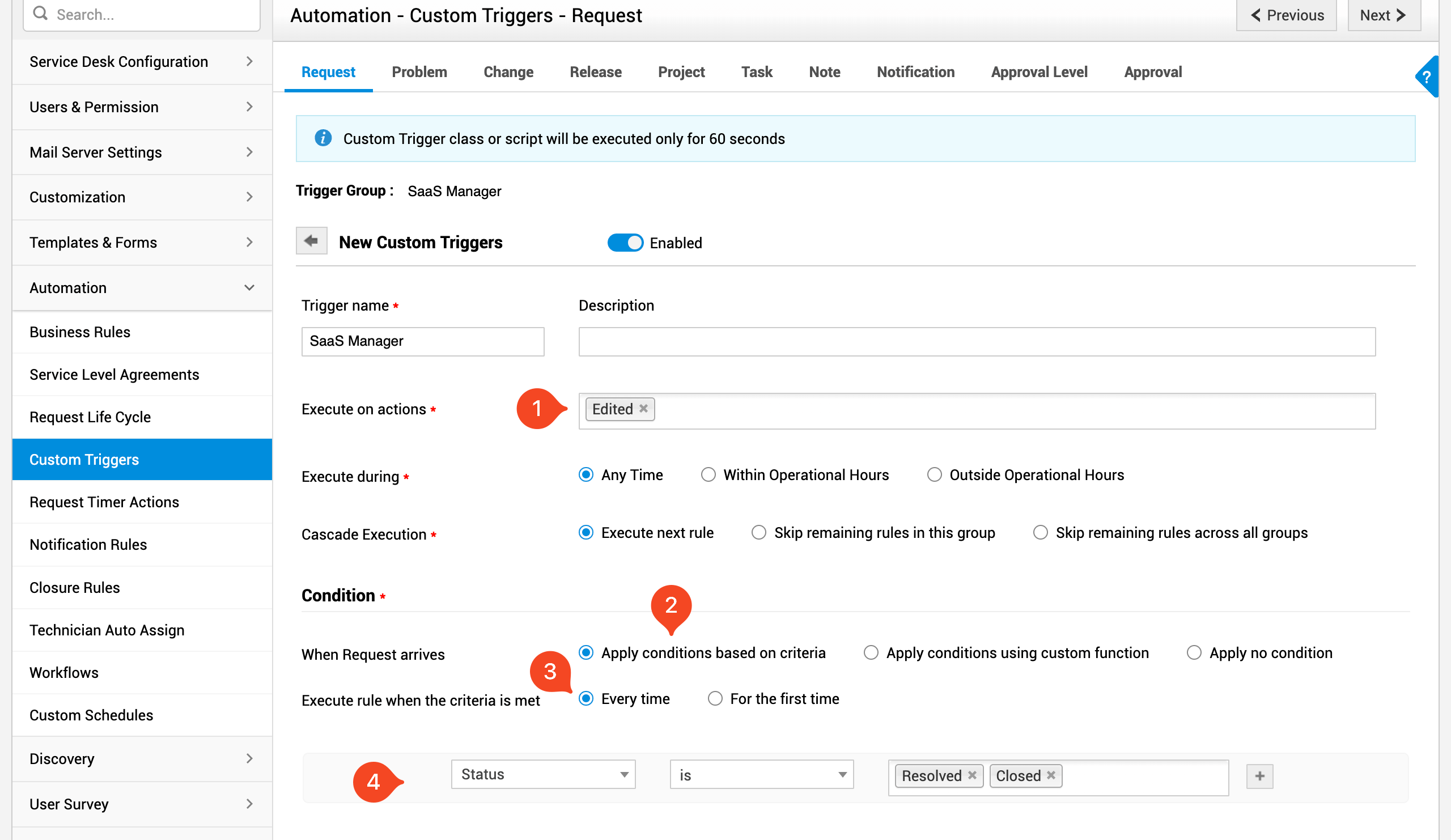Remove the Closed status tag
The height and width of the screenshot is (840, 1451).
(x=1051, y=775)
